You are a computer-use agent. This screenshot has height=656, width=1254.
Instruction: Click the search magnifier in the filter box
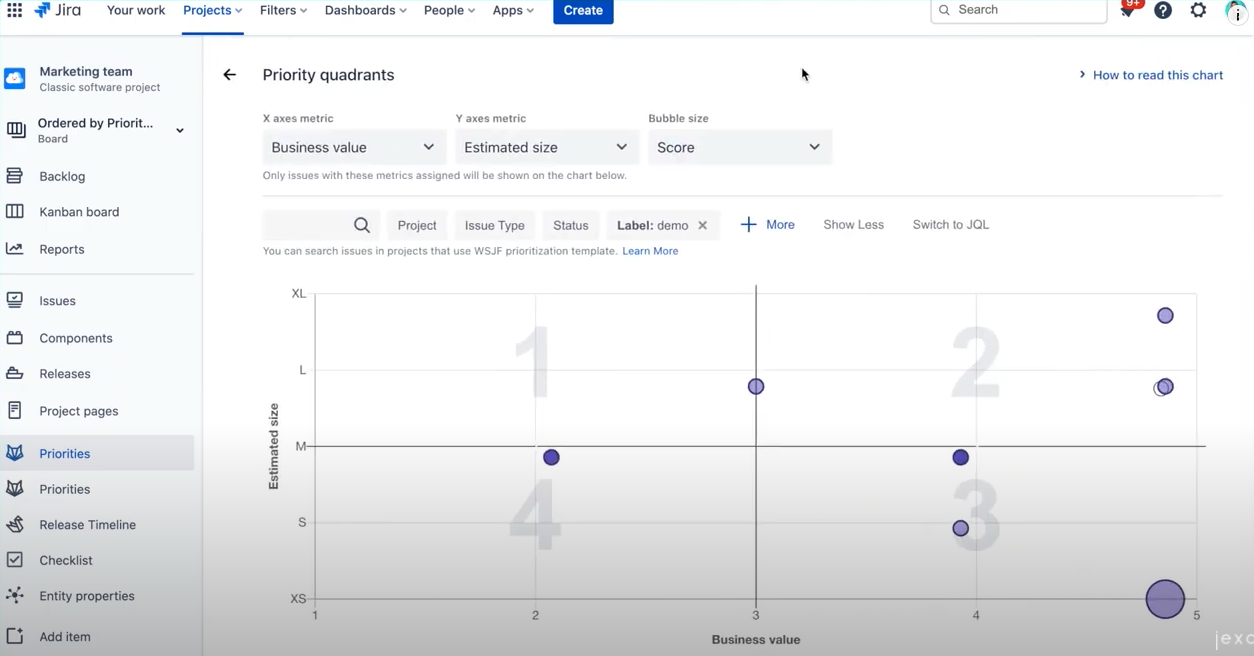pyautogui.click(x=362, y=225)
